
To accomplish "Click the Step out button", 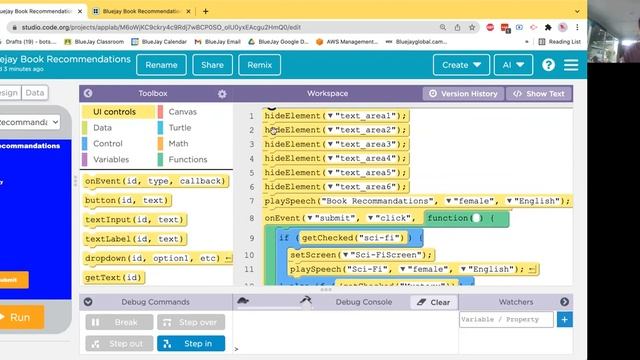I will click(119, 344).
